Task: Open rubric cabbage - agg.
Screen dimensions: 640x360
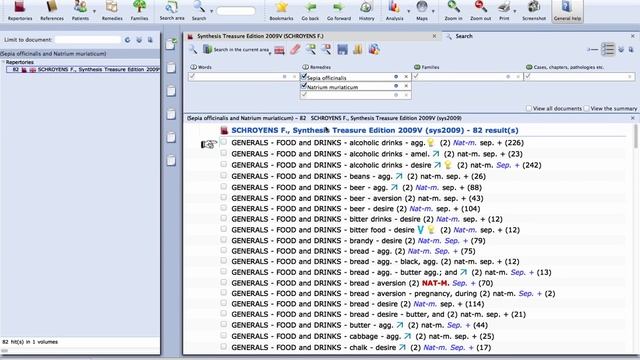Action: [x=362, y=336]
